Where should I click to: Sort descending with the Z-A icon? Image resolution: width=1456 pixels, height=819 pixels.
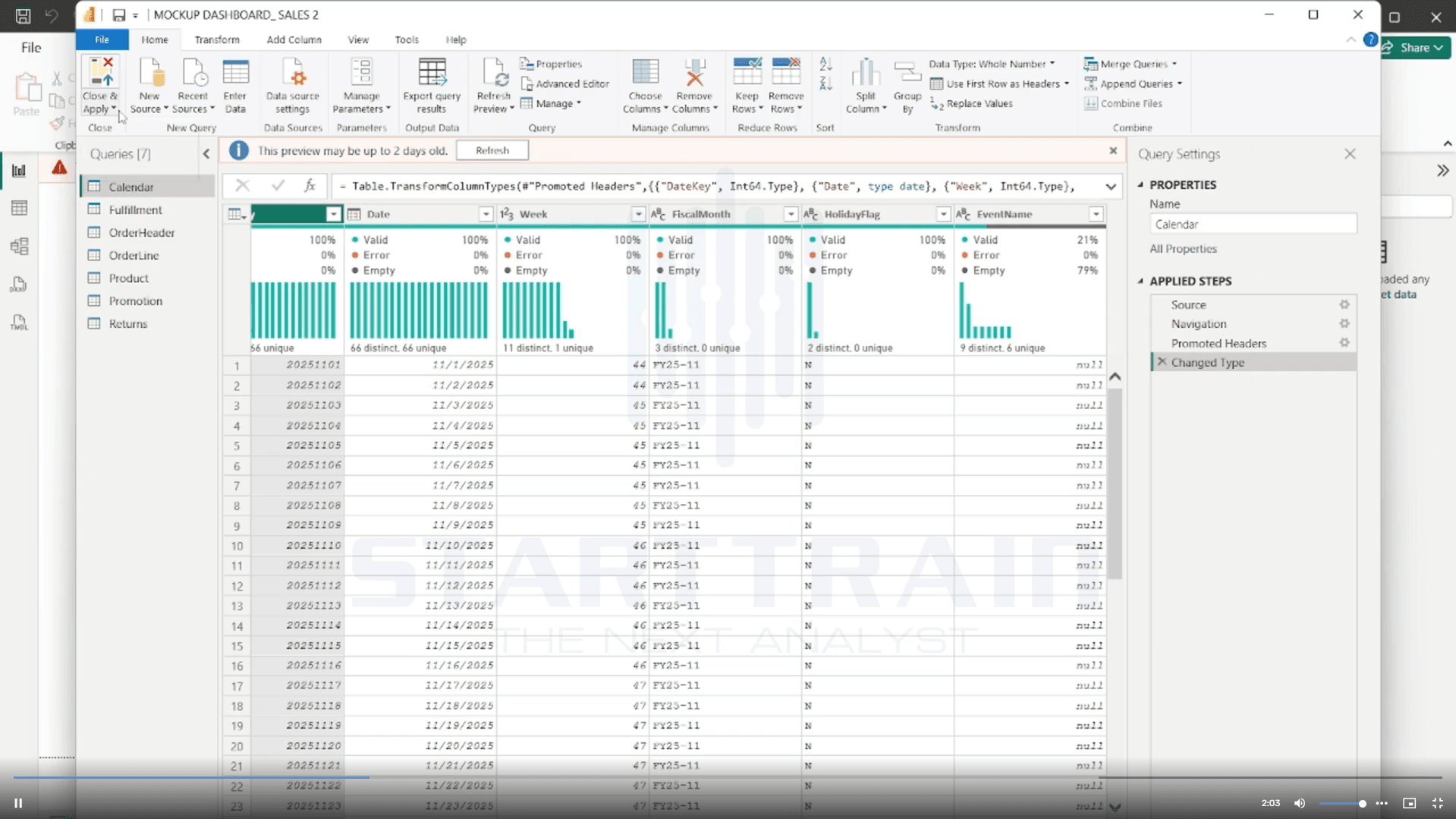pos(825,83)
